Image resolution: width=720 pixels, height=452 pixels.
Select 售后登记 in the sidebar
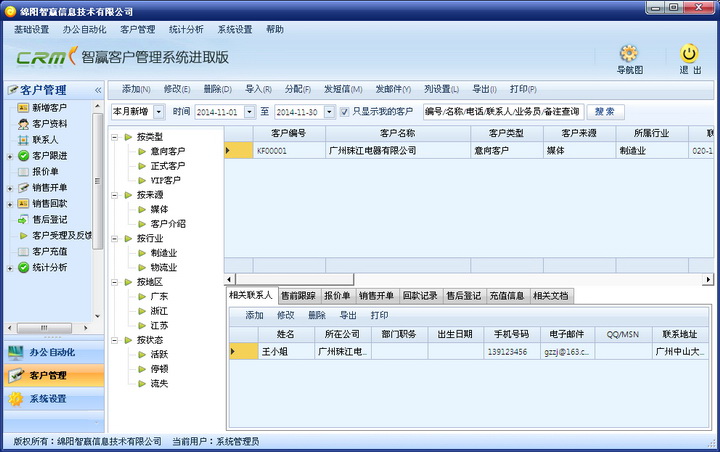[49, 219]
